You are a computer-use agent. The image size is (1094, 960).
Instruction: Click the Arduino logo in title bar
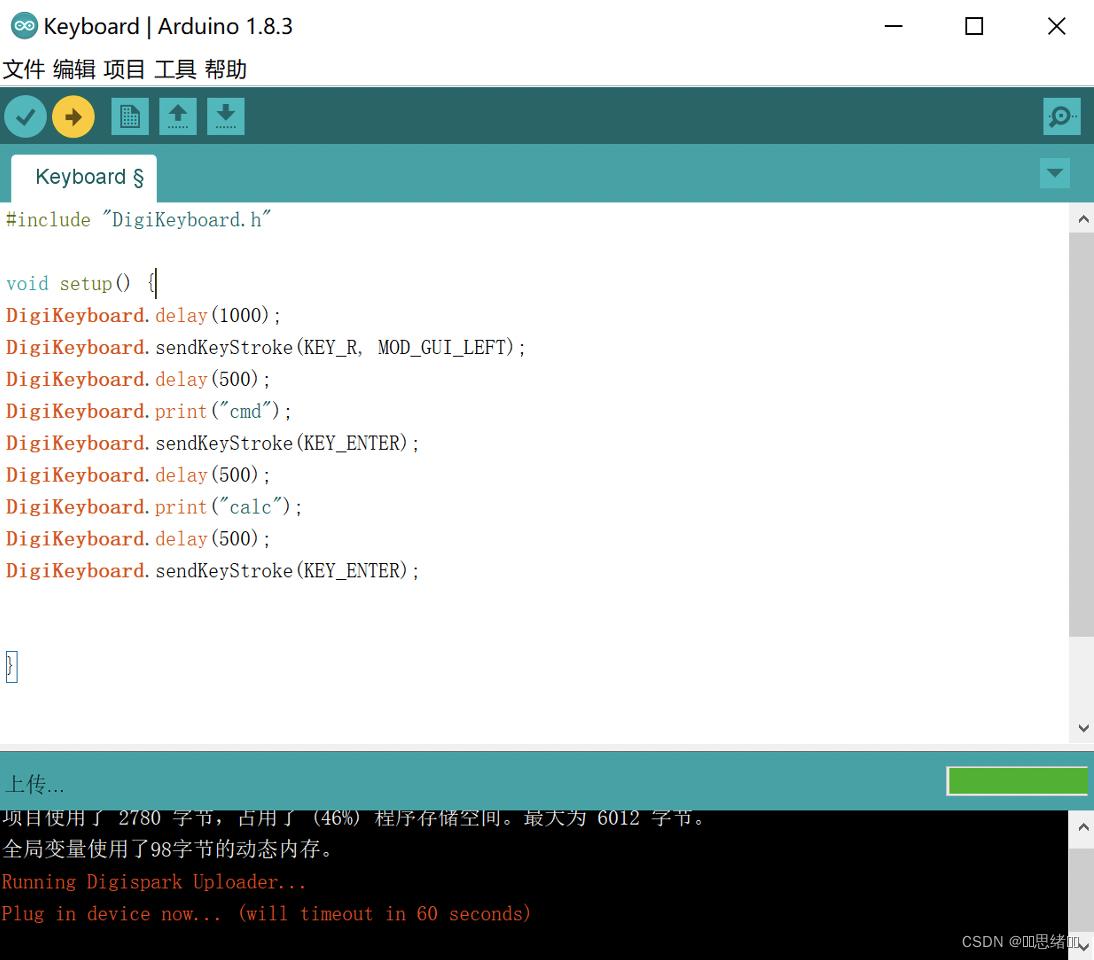click(24, 26)
